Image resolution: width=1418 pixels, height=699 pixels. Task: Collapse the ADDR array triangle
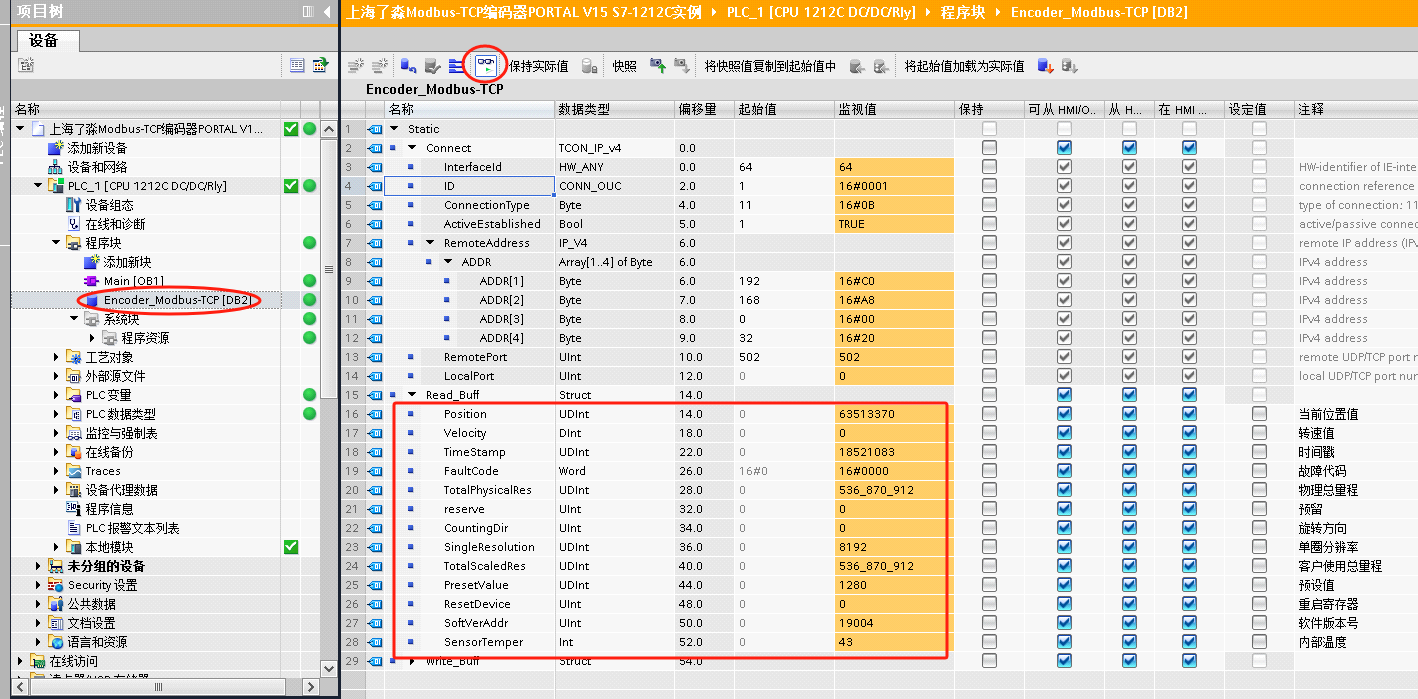pos(448,262)
